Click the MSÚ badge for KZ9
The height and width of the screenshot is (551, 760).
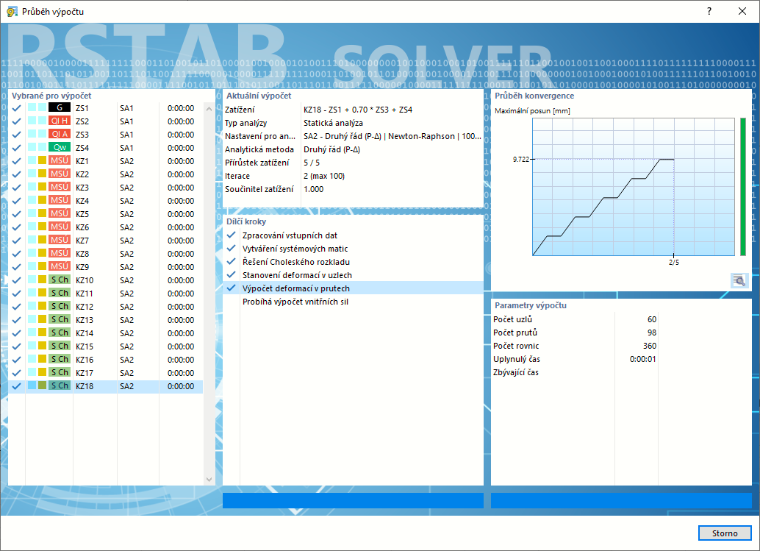point(59,267)
